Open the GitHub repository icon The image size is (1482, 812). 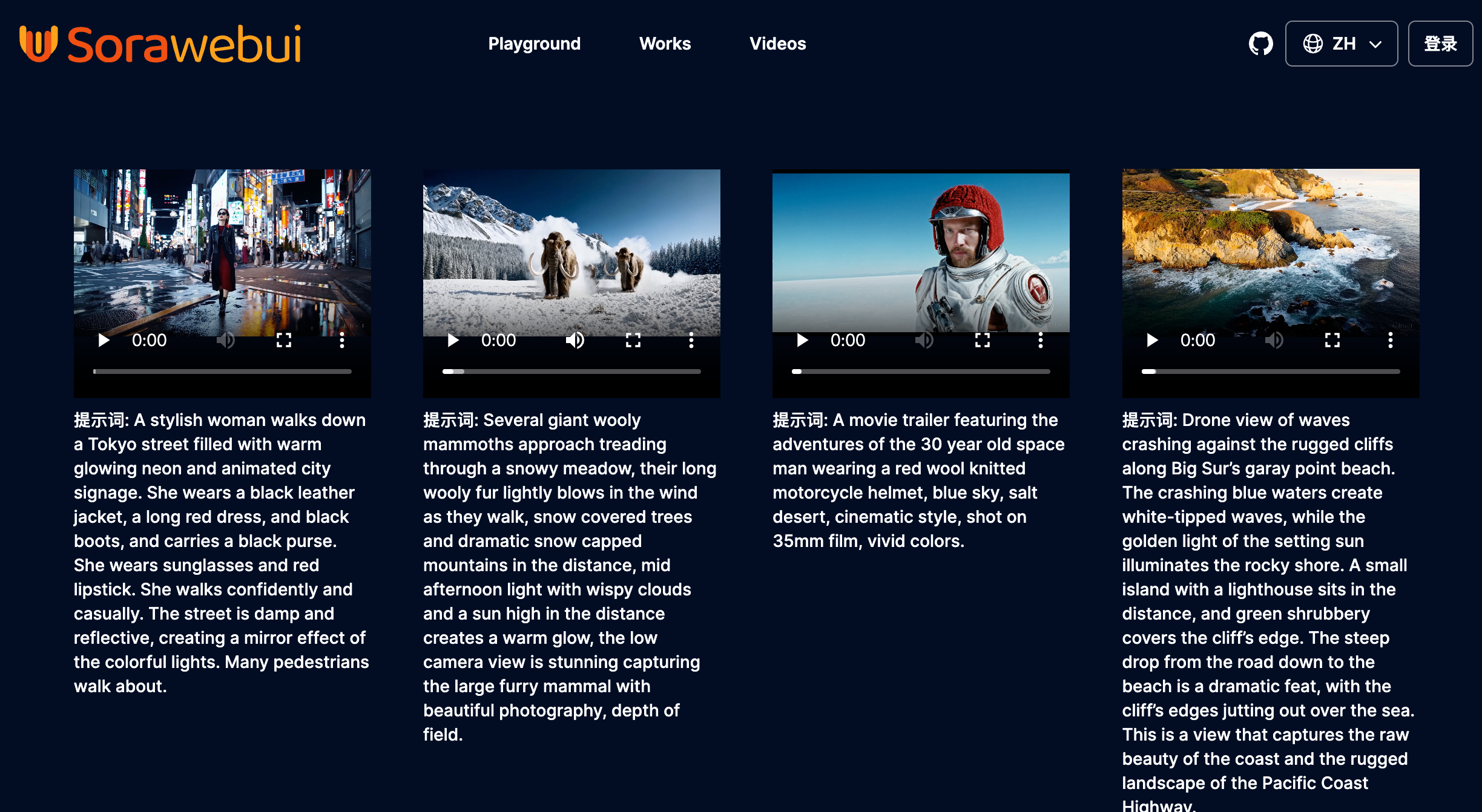pyautogui.click(x=1260, y=44)
